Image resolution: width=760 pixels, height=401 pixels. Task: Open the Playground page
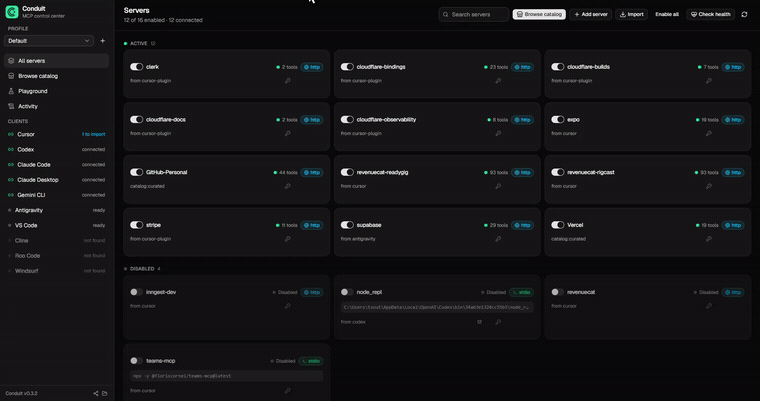point(56,91)
